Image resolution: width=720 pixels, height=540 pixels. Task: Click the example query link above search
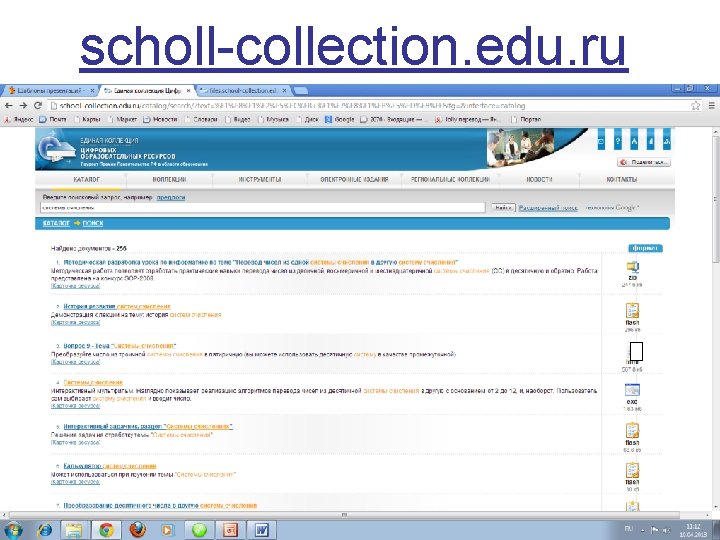click(x=171, y=197)
